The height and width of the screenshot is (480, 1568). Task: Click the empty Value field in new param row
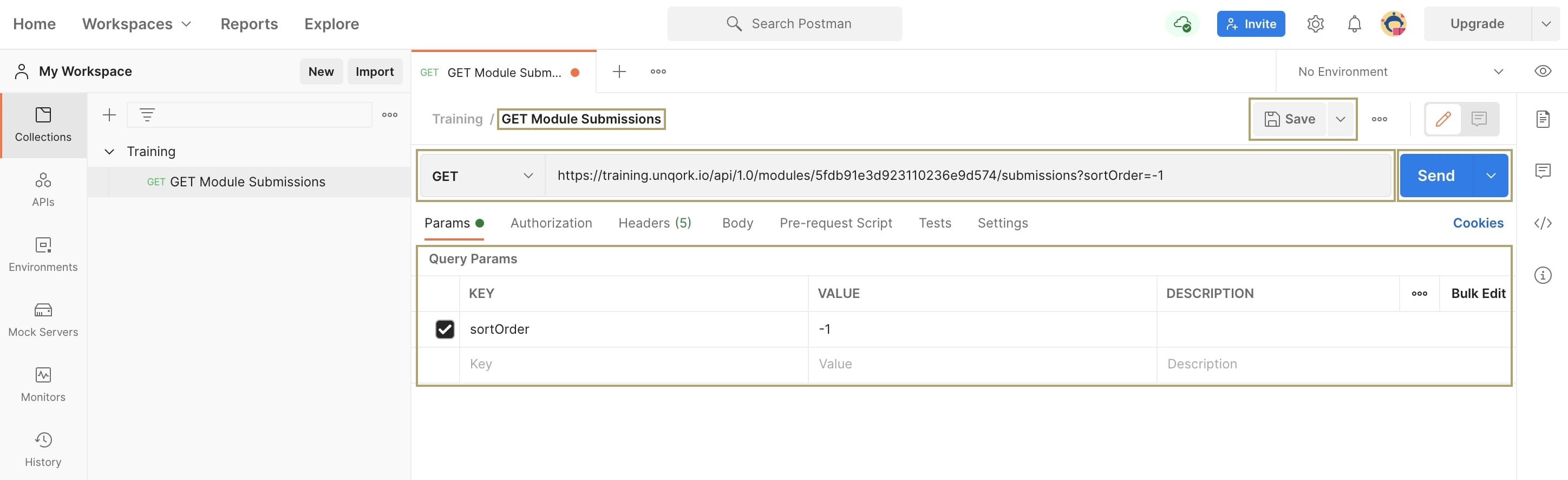982,364
